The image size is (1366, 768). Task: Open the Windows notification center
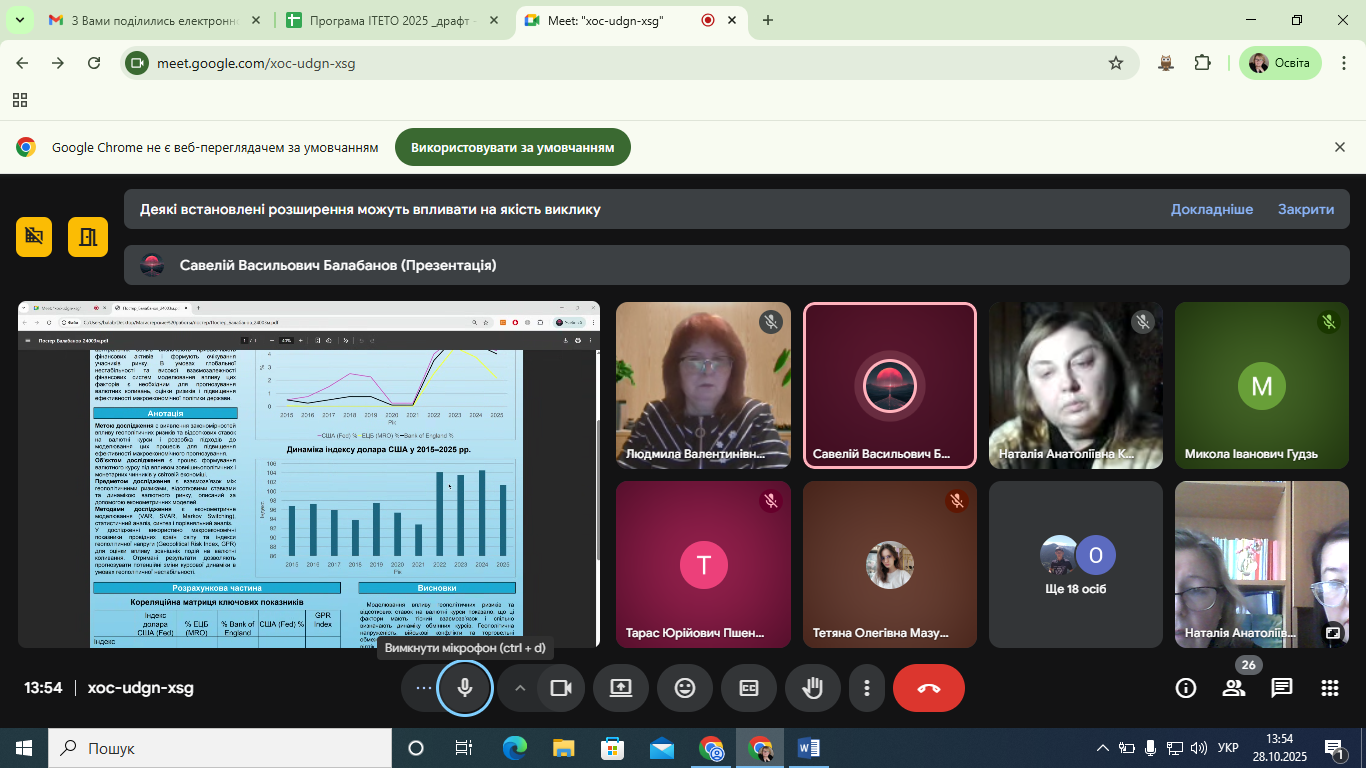(x=1333, y=748)
